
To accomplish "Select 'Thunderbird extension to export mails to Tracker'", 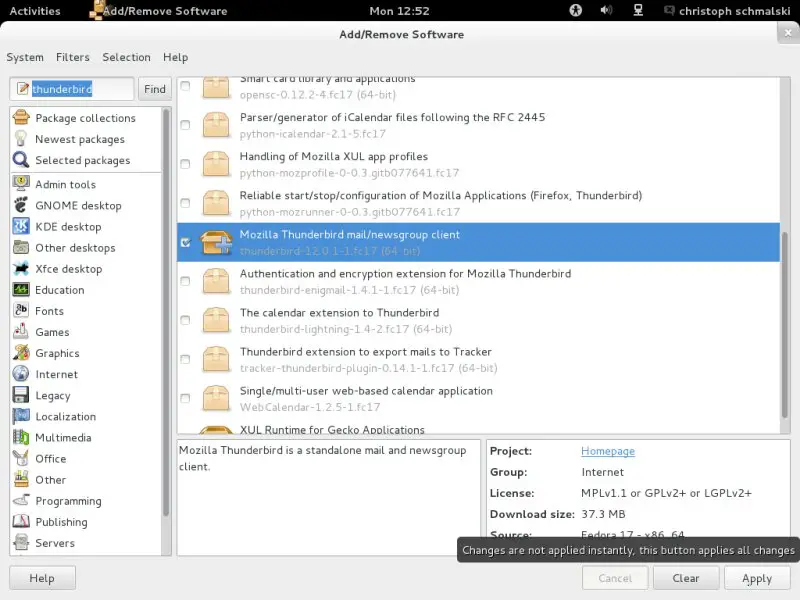I will (478, 360).
